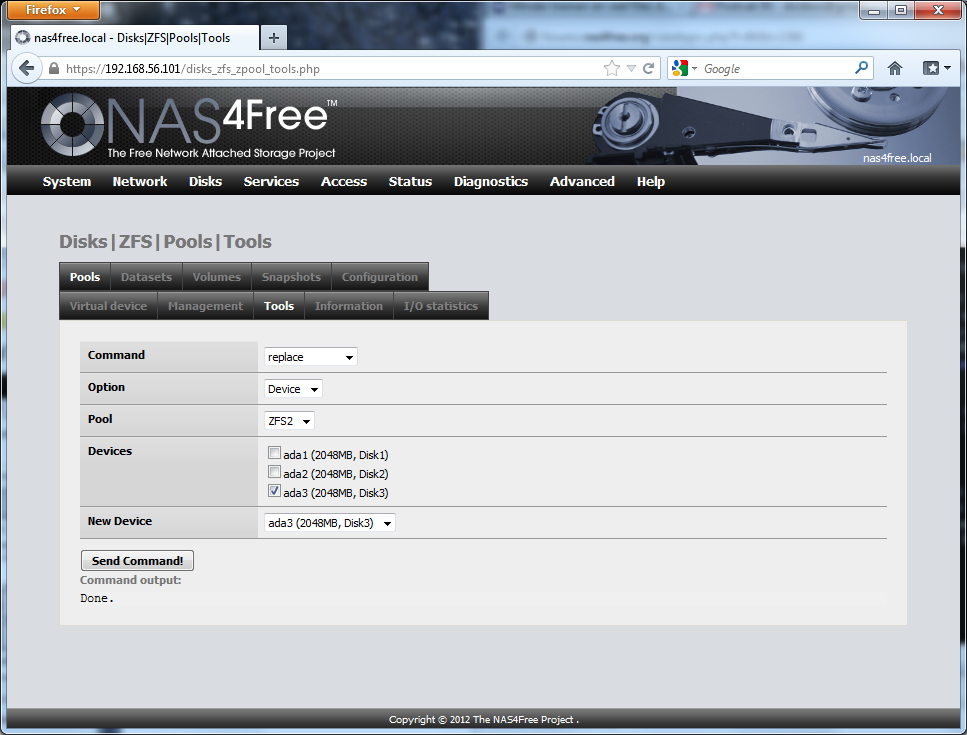This screenshot has height=735, width=967.
Task: Switch to the Volumes tab
Action: click(x=216, y=277)
